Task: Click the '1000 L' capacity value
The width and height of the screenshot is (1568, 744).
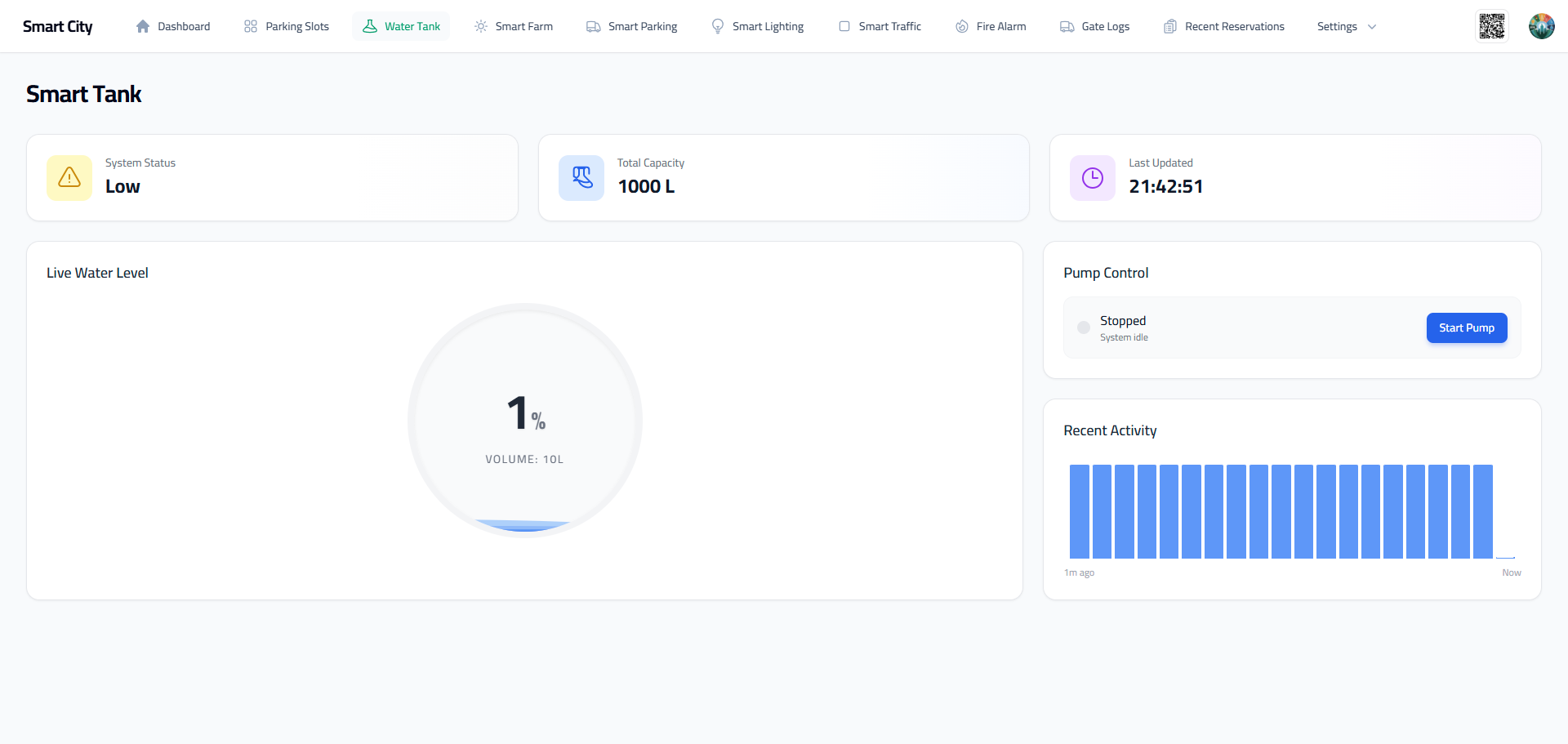Action: pos(646,186)
